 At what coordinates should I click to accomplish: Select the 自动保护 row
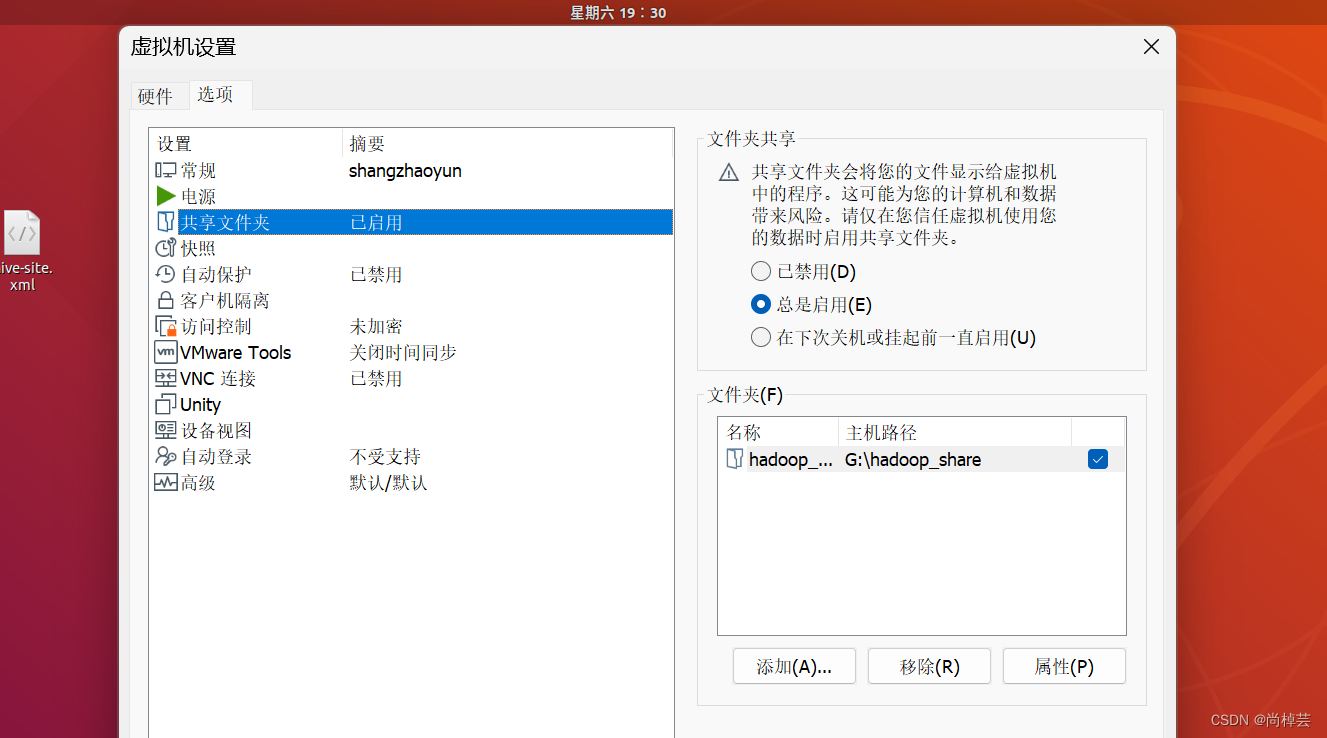pos(412,275)
